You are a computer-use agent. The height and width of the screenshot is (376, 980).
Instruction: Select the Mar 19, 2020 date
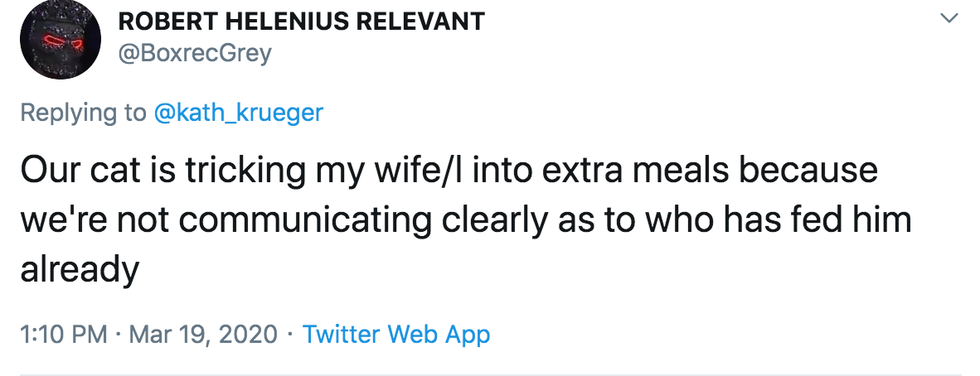(203, 335)
